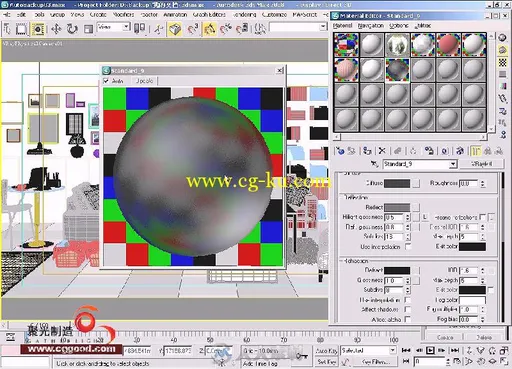Toggle Window/Crossing selection icon
This screenshot has width=512, height=369.
pyautogui.click(x=38, y=29)
